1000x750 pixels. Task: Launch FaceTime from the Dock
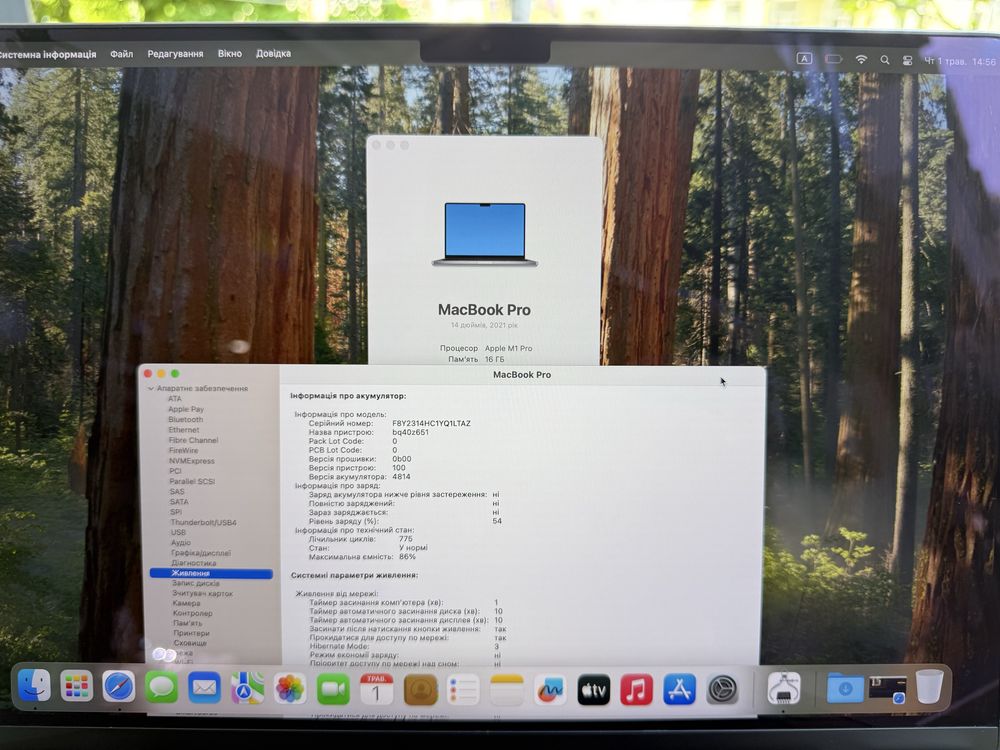pyautogui.click(x=333, y=689)
